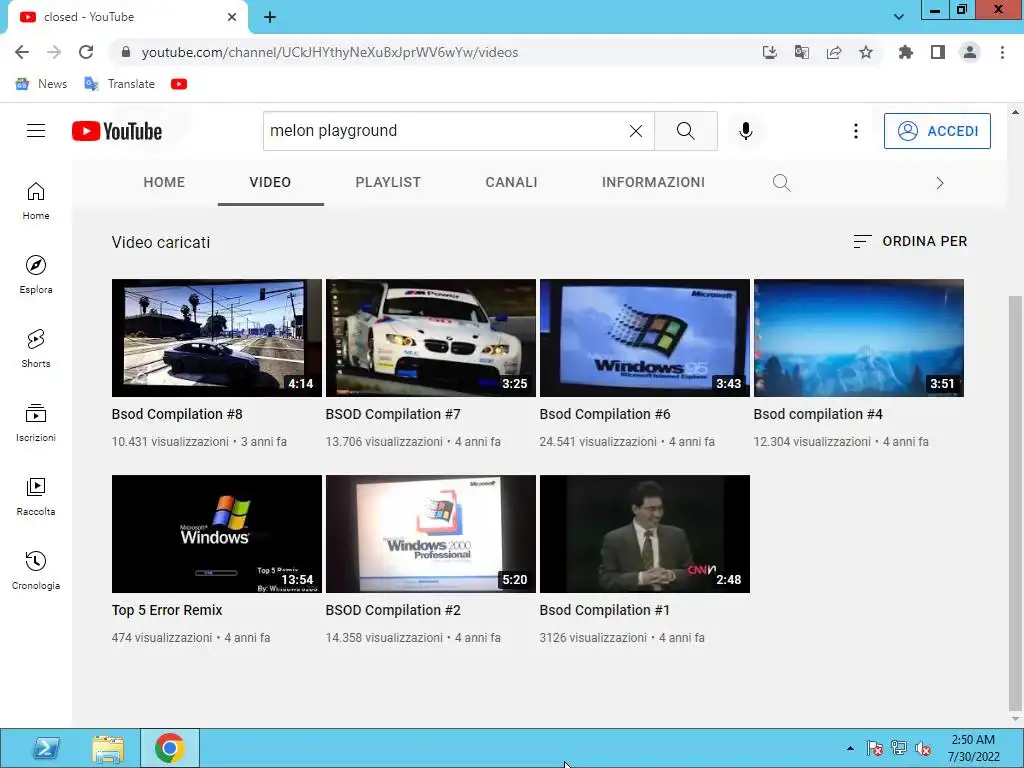Open Shorts in the sidebar
The width and height of the screenshot is (1024, 768).
pos(36,349)
